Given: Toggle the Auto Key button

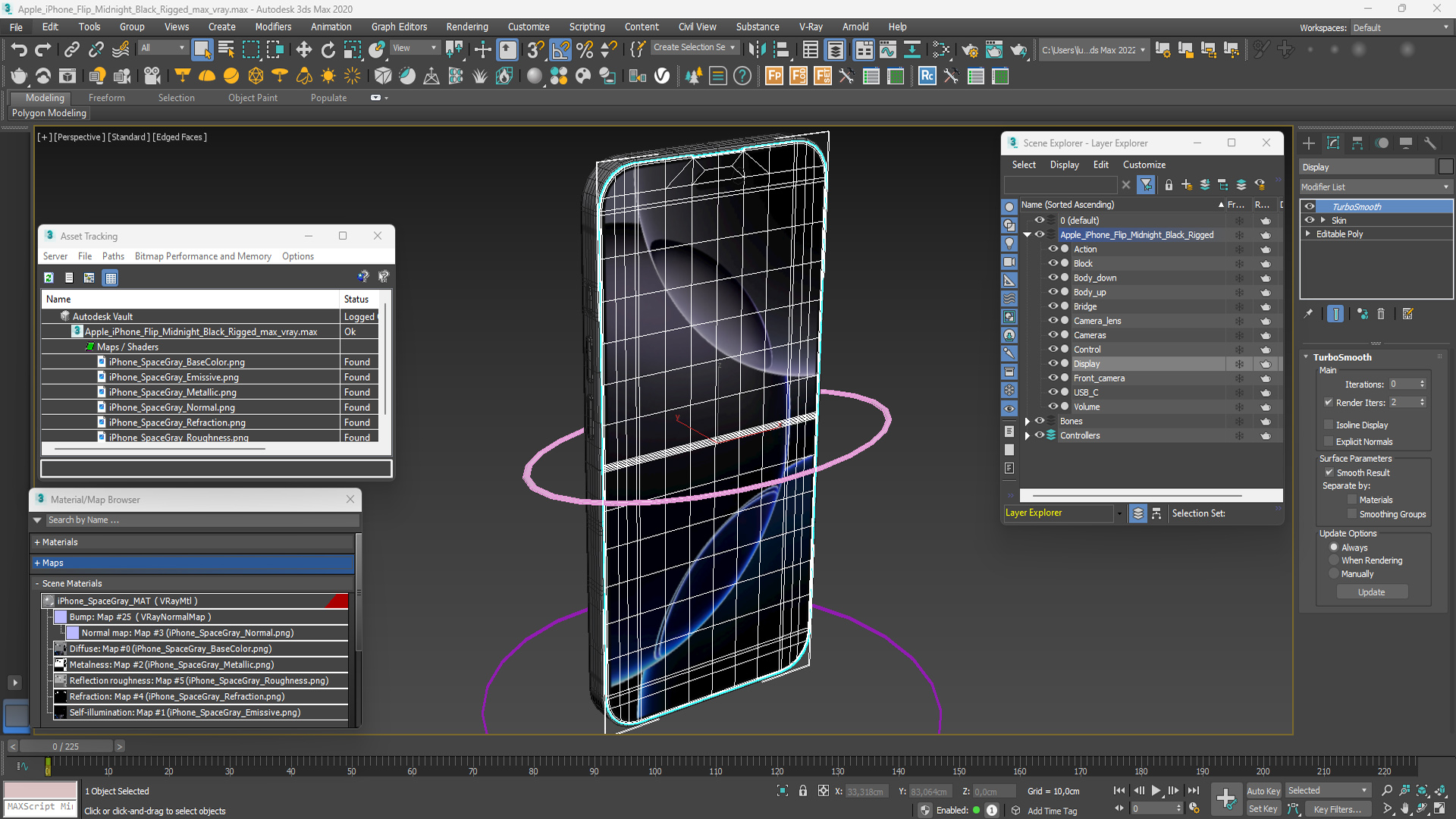Looking at the screenshot, I should 1263,791.
